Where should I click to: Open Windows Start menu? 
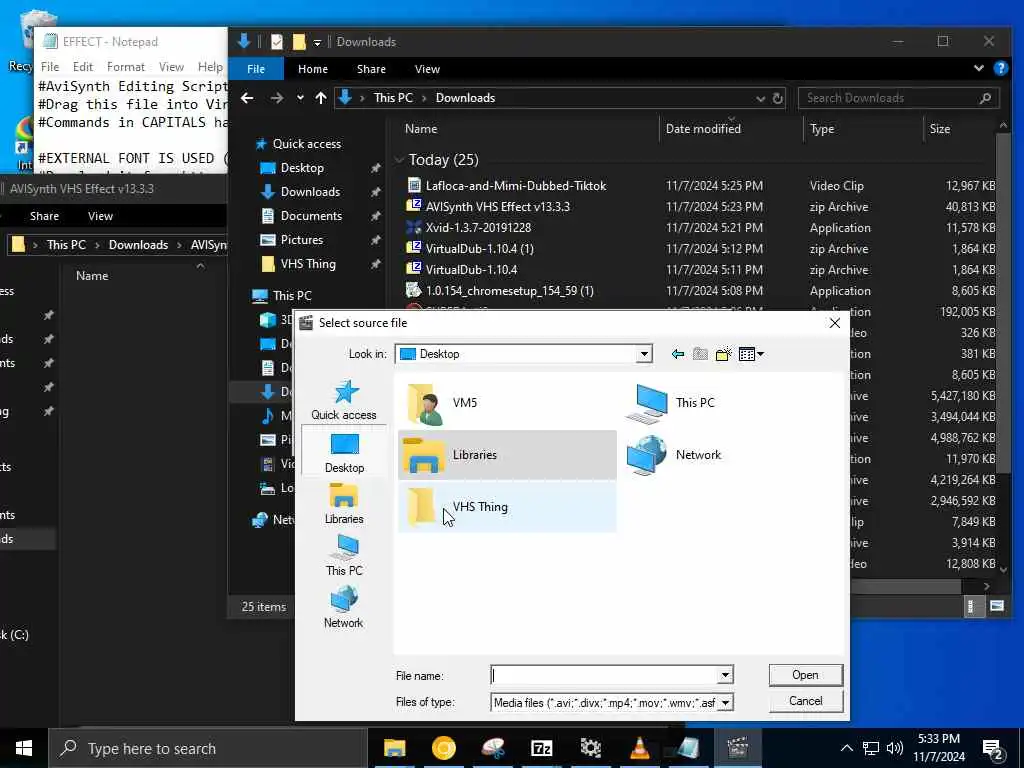point(24,748)
